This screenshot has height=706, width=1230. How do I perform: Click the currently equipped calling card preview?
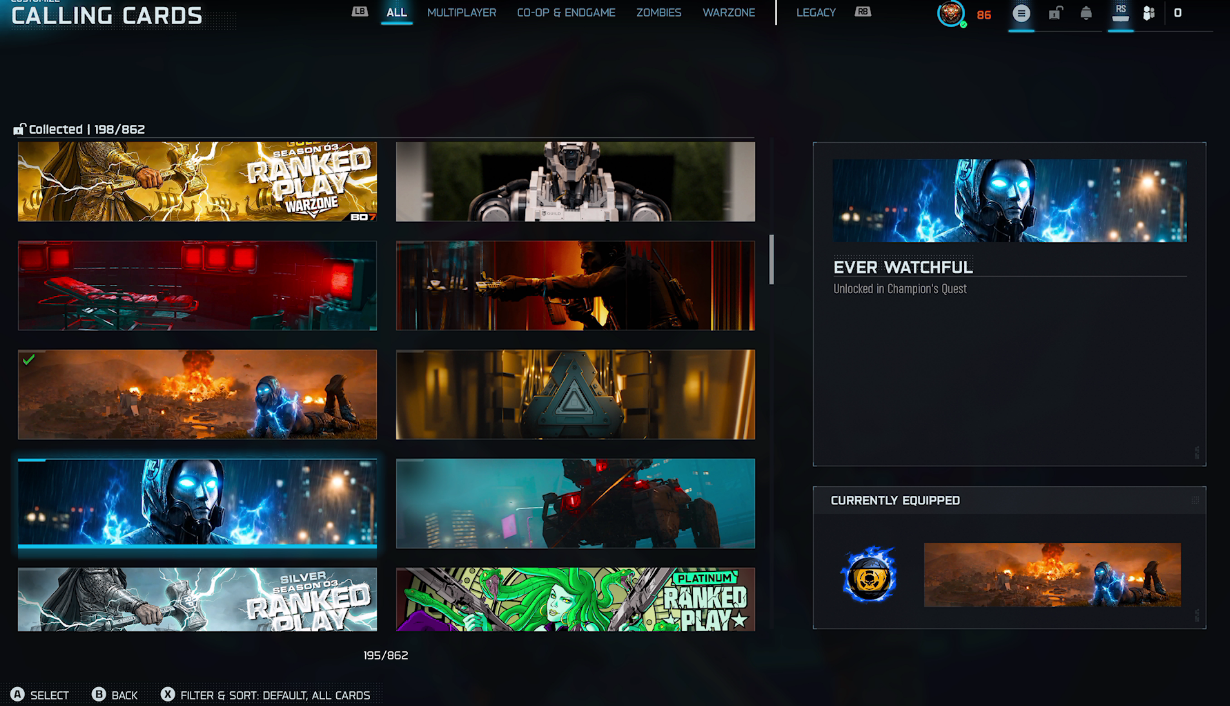click(1052, 575)
